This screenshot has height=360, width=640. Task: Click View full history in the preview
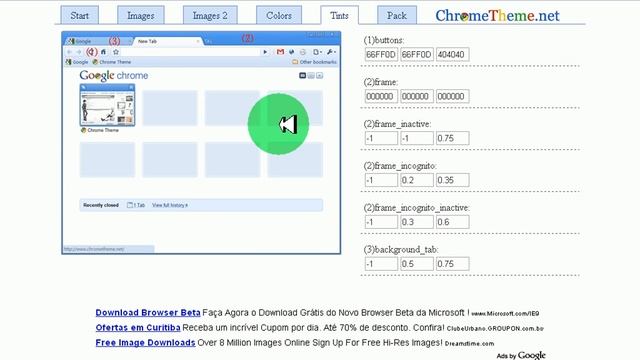pos(170,205)
